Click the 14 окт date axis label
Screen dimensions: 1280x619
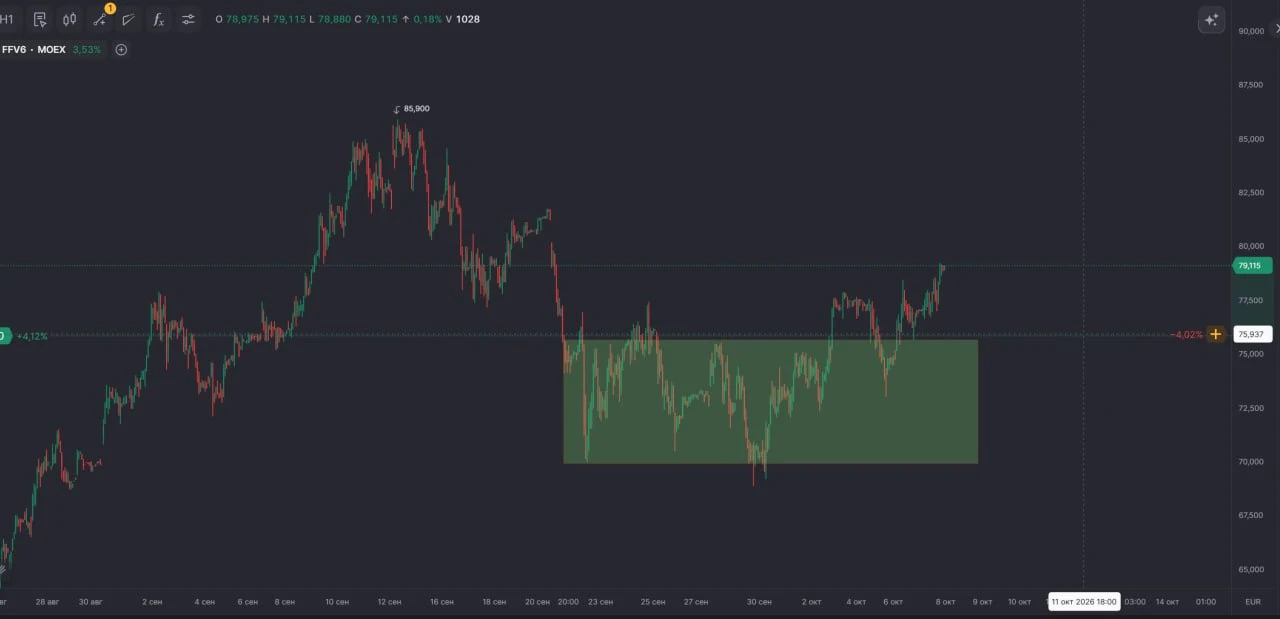1168,602
